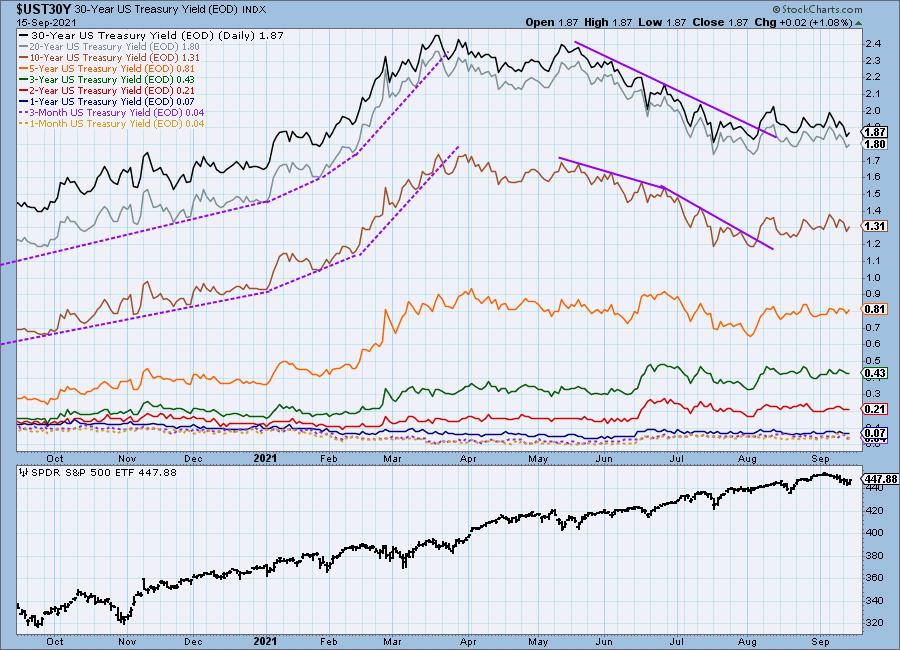Click the 0.43 last-value tag on right axis

[875, 373]
